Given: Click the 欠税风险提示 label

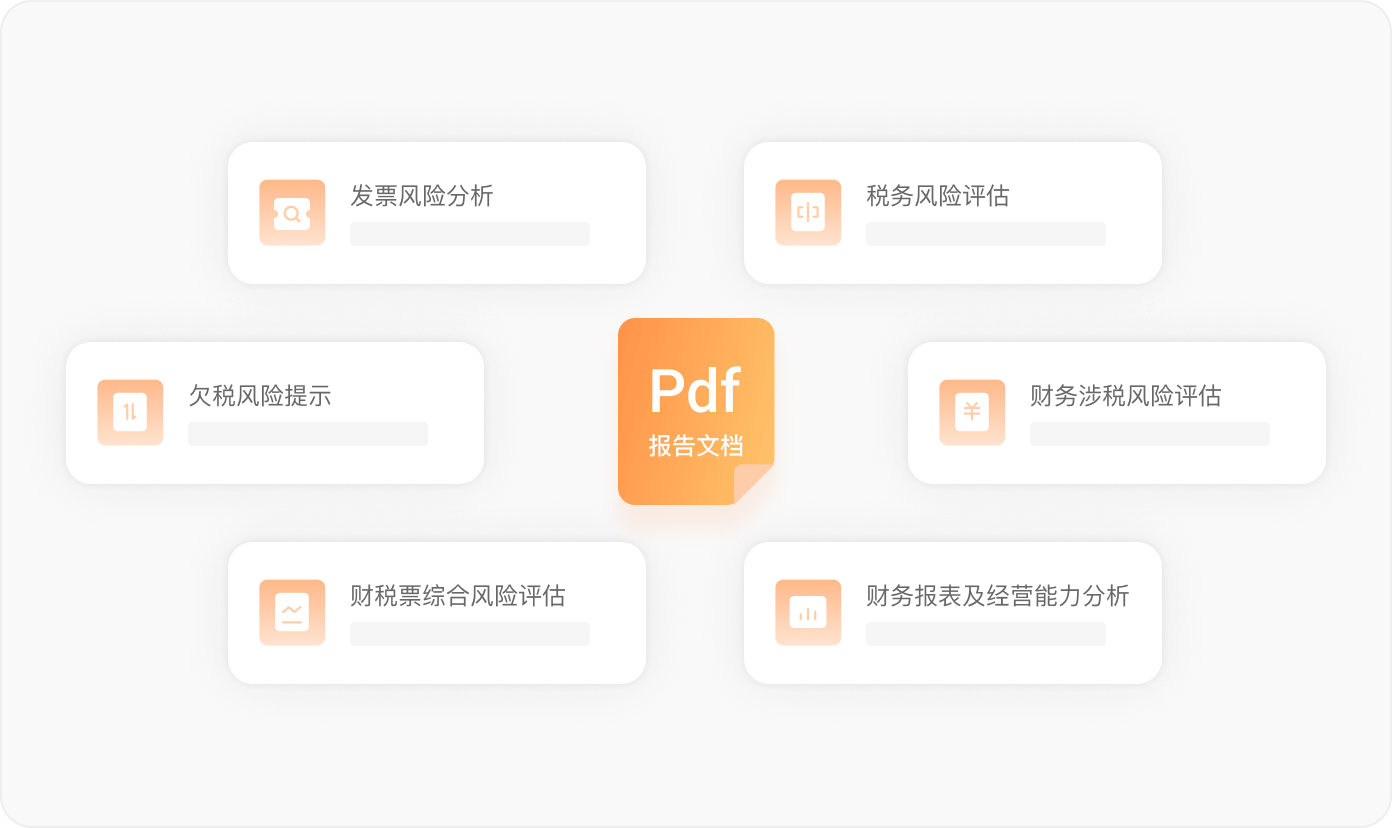Looking at the screenshot, I should tap(259, 396).
